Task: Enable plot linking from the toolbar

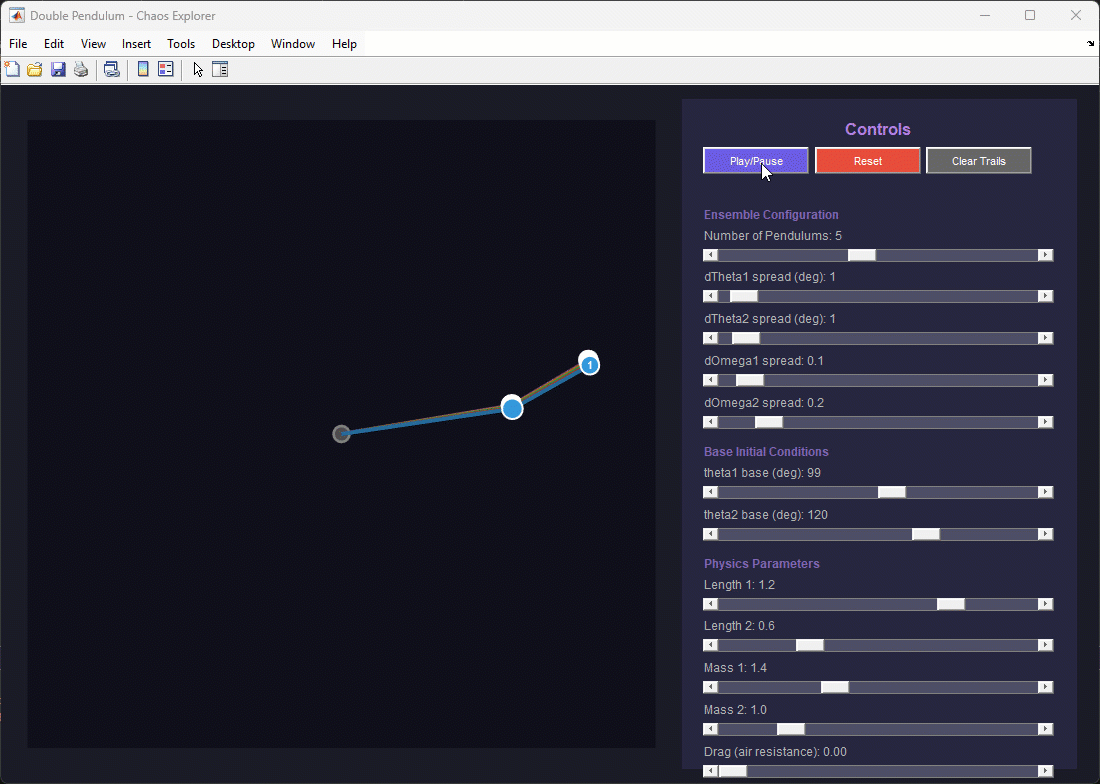Action: [111, 69]
